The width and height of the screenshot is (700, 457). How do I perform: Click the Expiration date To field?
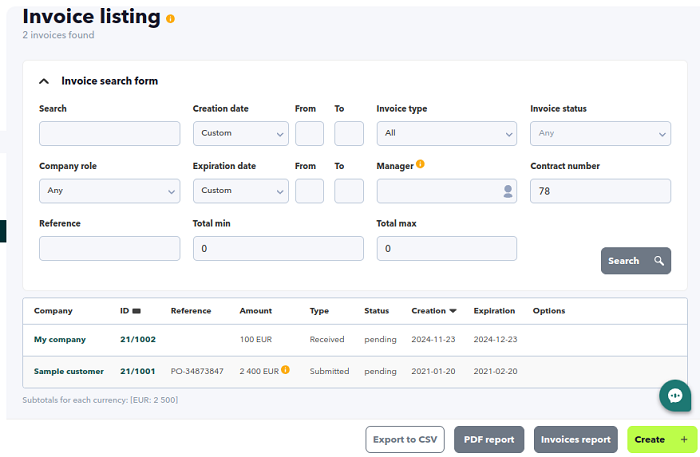coord(349,191)
